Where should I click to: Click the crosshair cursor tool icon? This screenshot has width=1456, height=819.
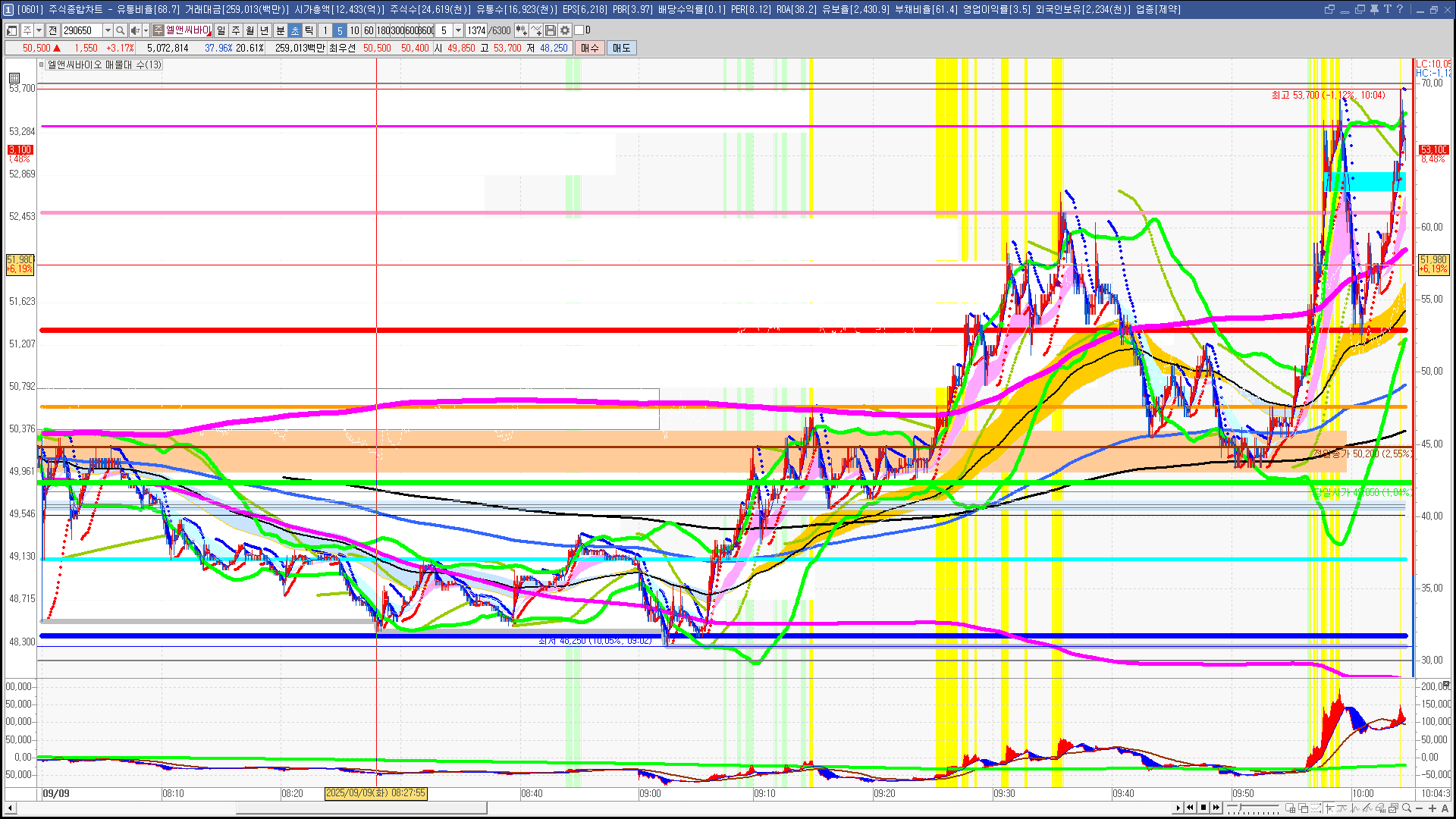[1329, 808]
